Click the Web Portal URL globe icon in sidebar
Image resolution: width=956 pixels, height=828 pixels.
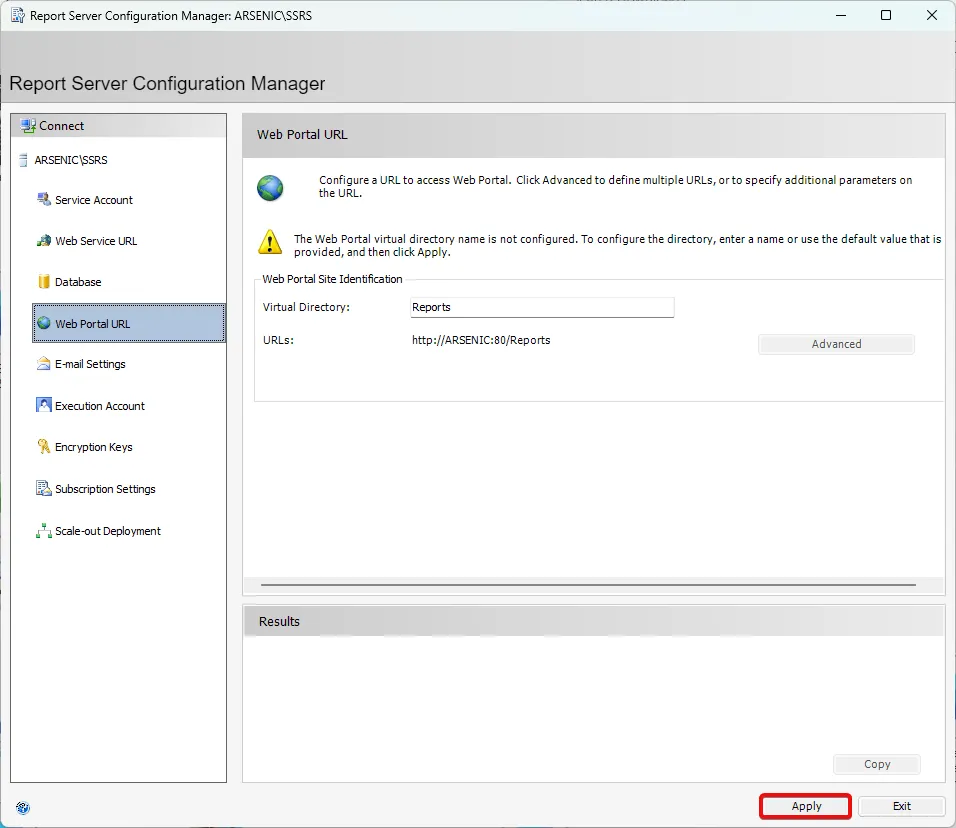(44, 323)
